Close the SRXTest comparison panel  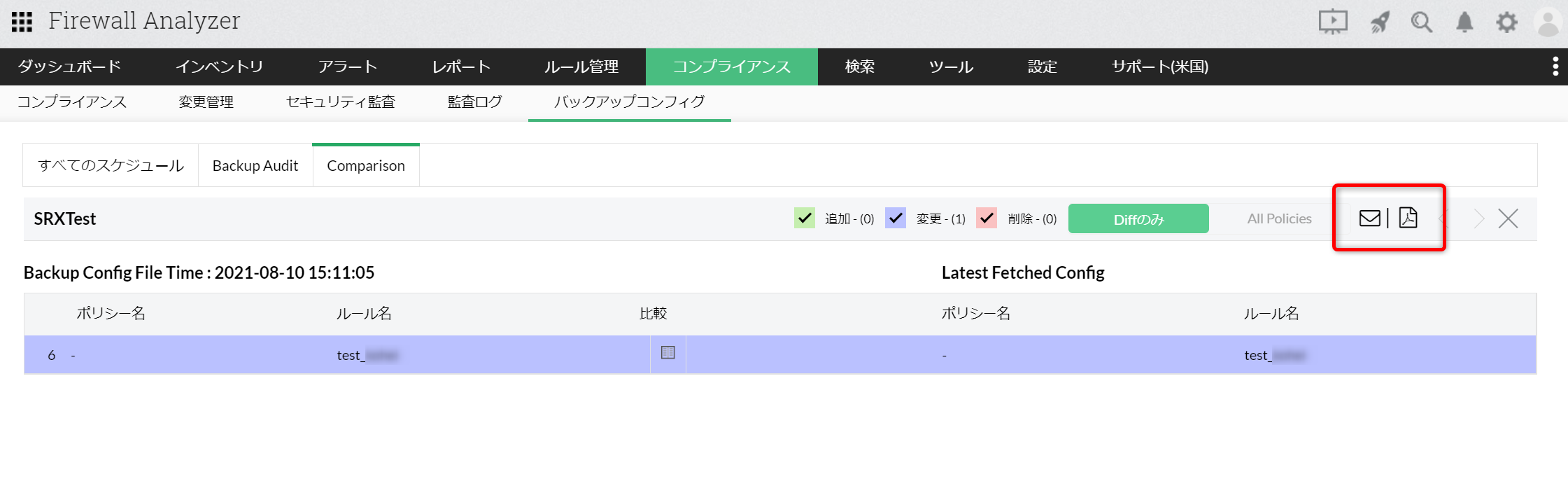point(1509,218)
